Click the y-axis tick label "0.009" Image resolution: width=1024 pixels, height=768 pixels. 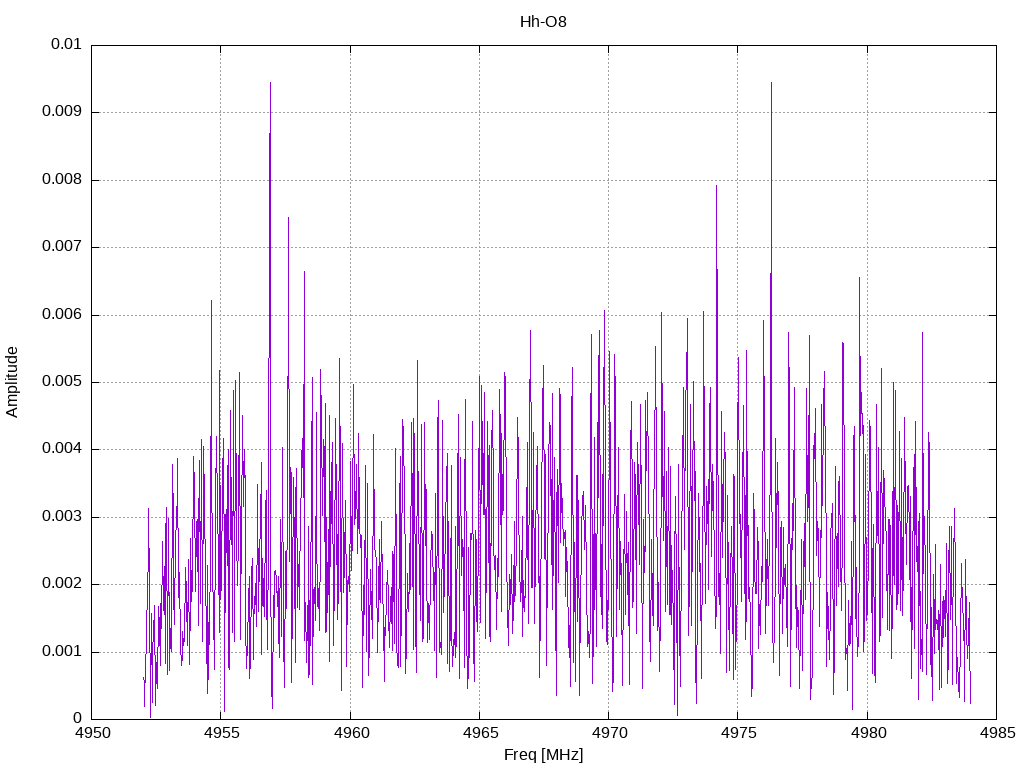(x=62, y=112)
